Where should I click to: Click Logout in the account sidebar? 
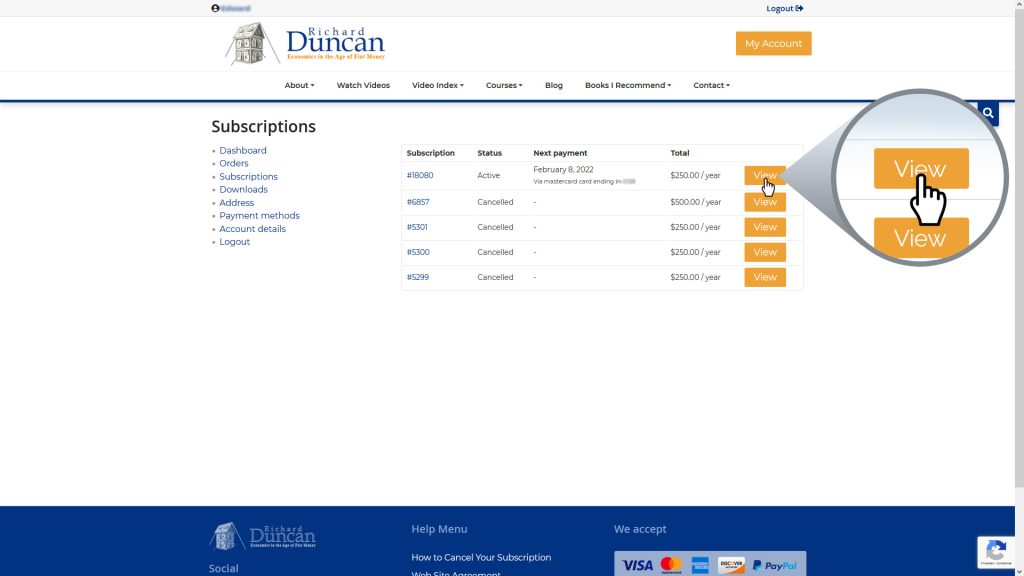pos(234,242)
